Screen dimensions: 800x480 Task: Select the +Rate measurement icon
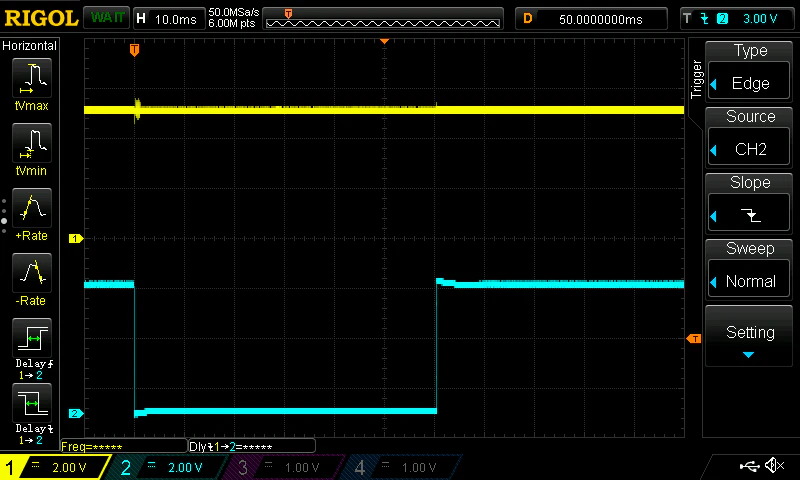click(x=32, y=208)
